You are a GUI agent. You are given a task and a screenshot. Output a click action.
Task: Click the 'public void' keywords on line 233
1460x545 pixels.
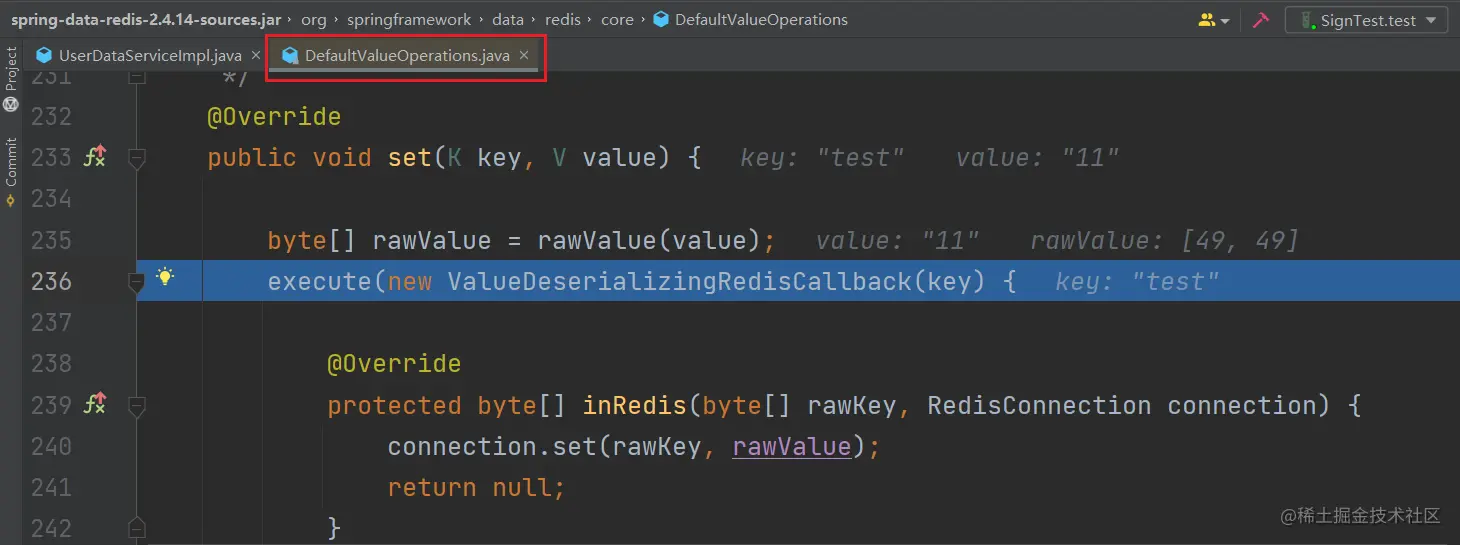(289, 157)
